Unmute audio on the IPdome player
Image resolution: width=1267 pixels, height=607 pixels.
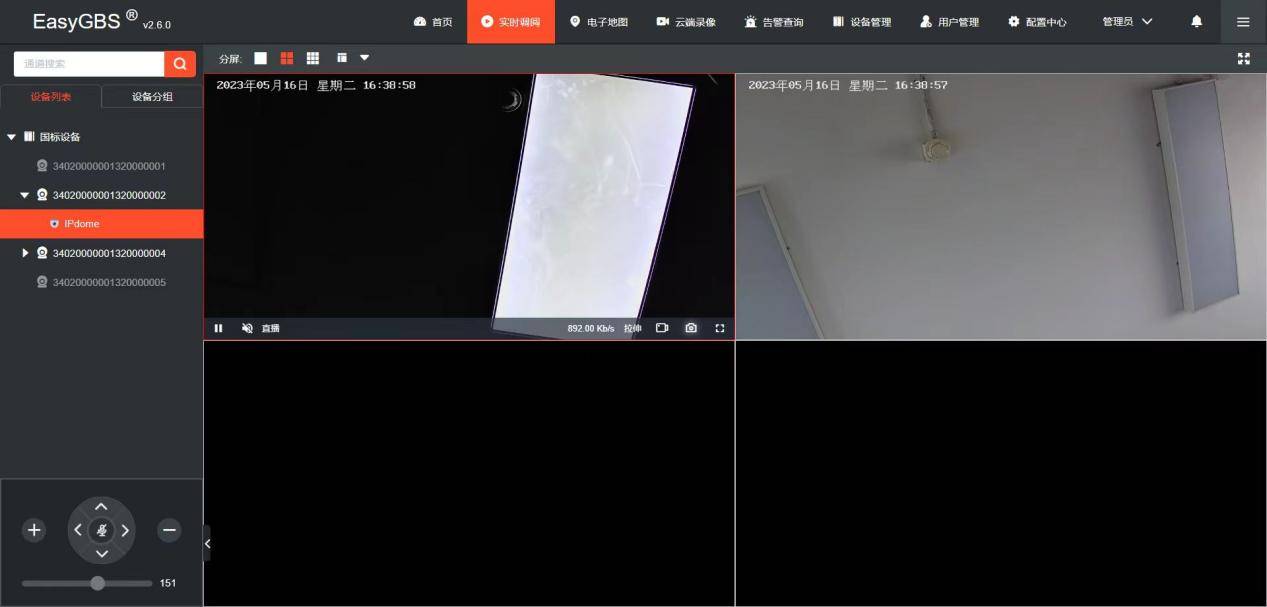coord(246,327)
